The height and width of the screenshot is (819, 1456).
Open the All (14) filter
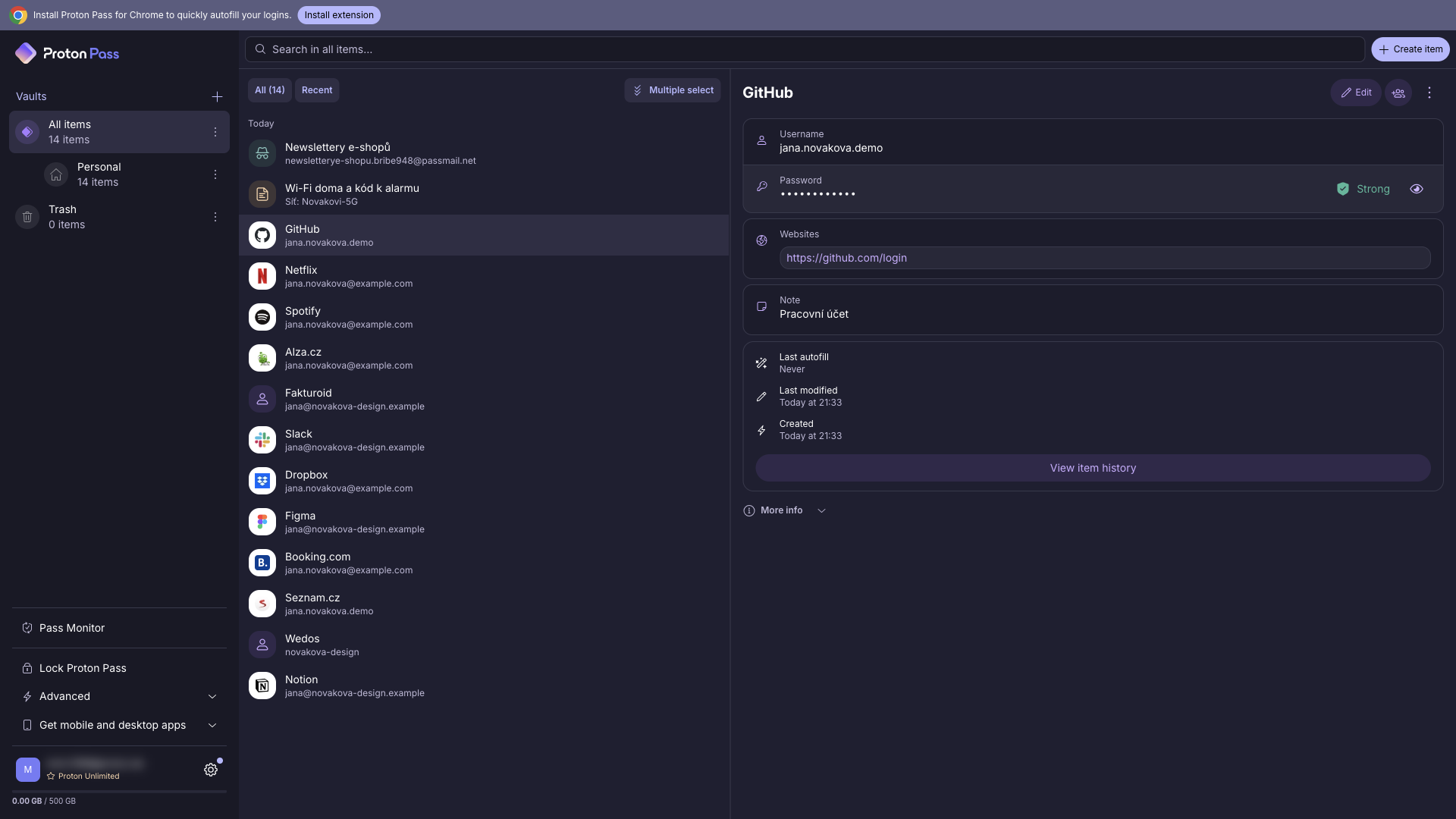(x=270, y=90)
